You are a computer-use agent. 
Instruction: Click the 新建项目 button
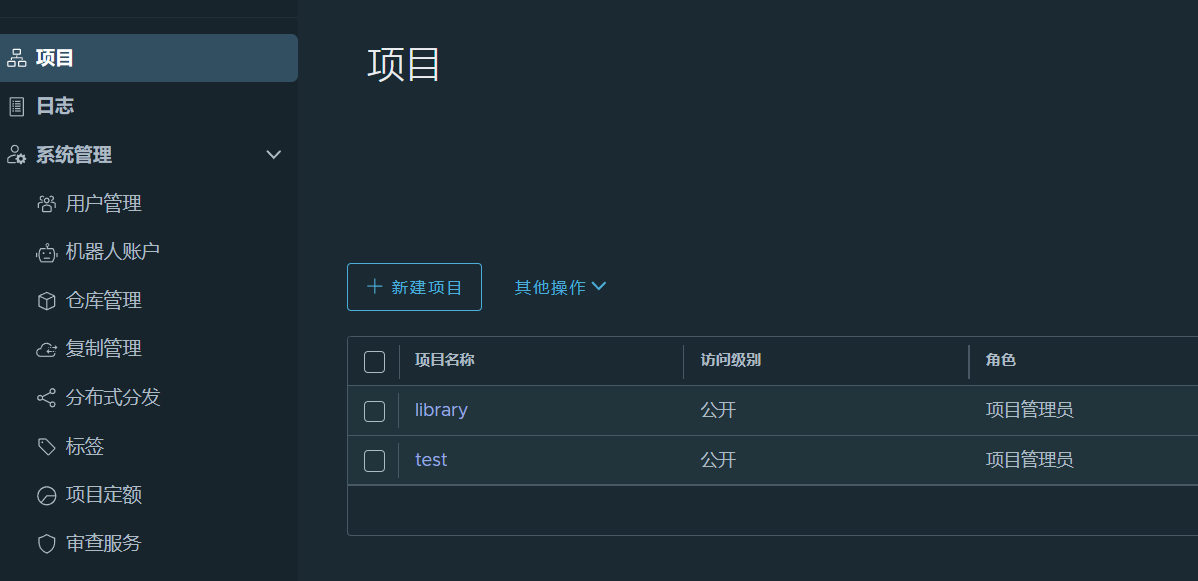click(414, 287)
